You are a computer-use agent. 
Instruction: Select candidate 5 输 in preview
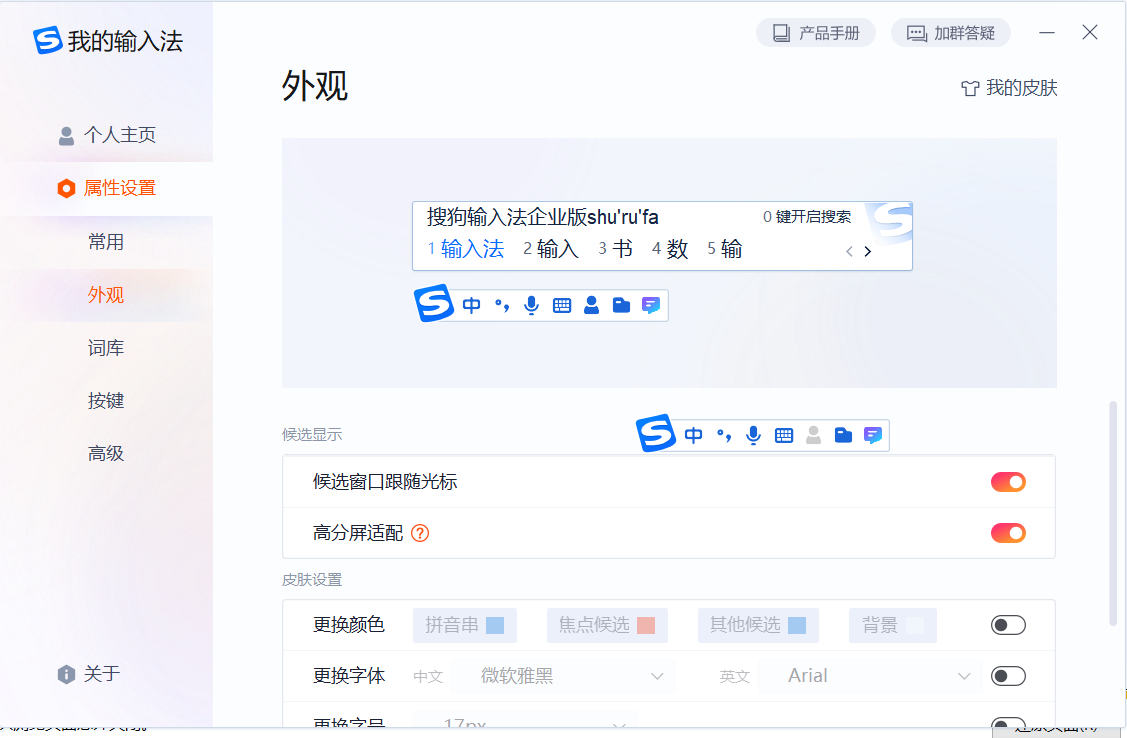coord(724,249)
